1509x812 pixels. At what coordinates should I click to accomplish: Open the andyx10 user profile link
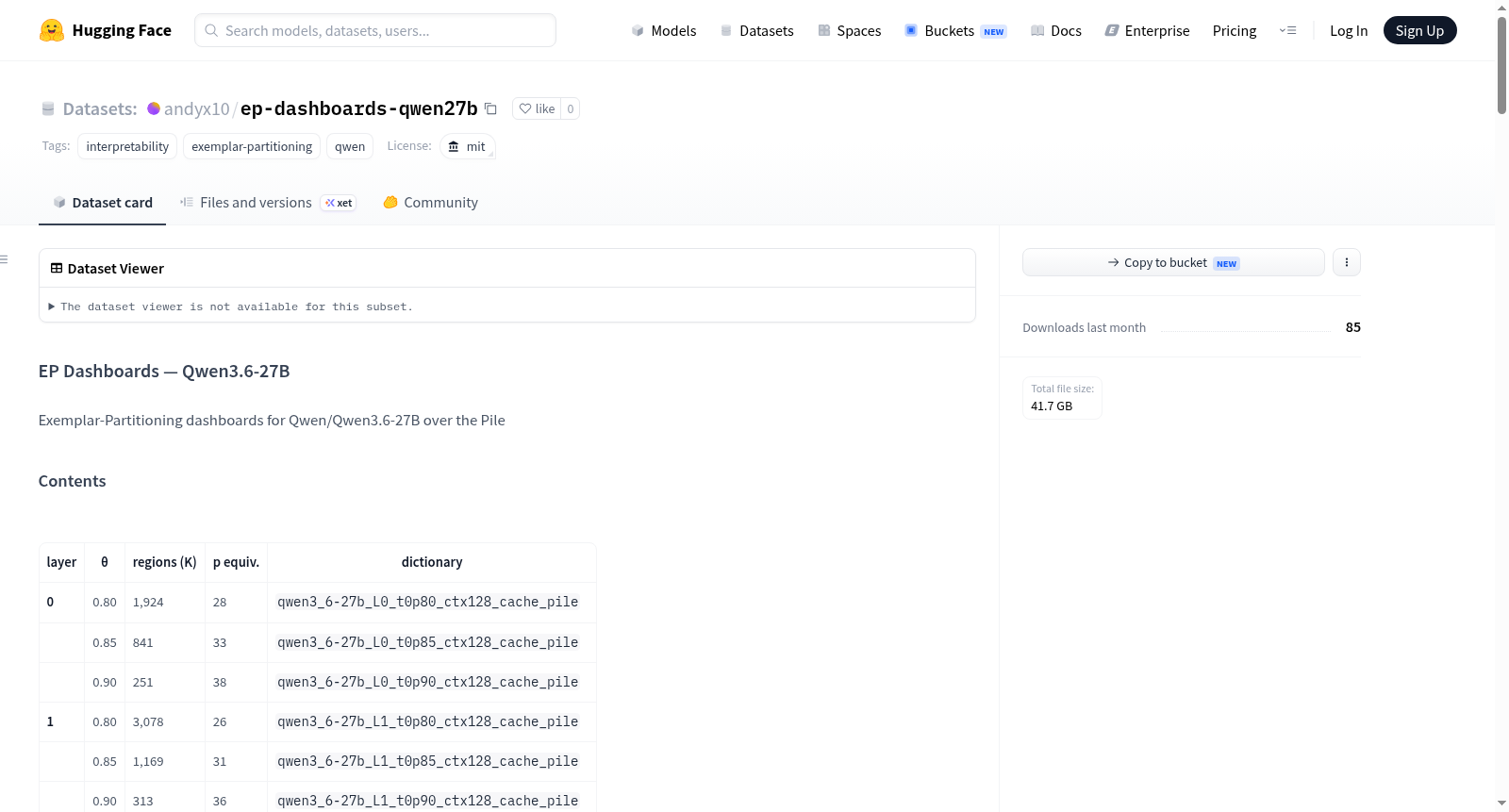pos(196,108)
